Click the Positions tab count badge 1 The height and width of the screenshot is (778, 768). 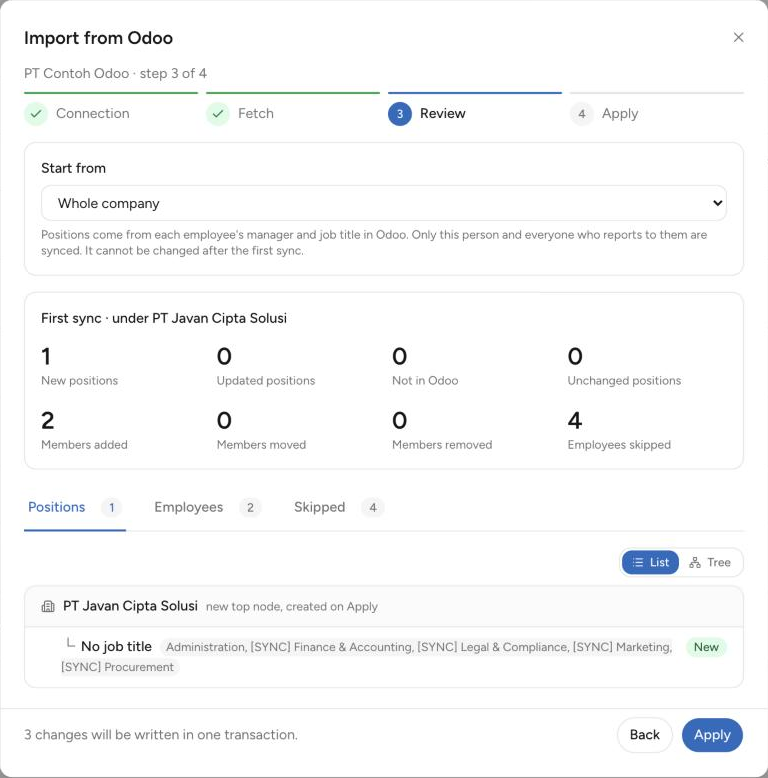point(112,507)
